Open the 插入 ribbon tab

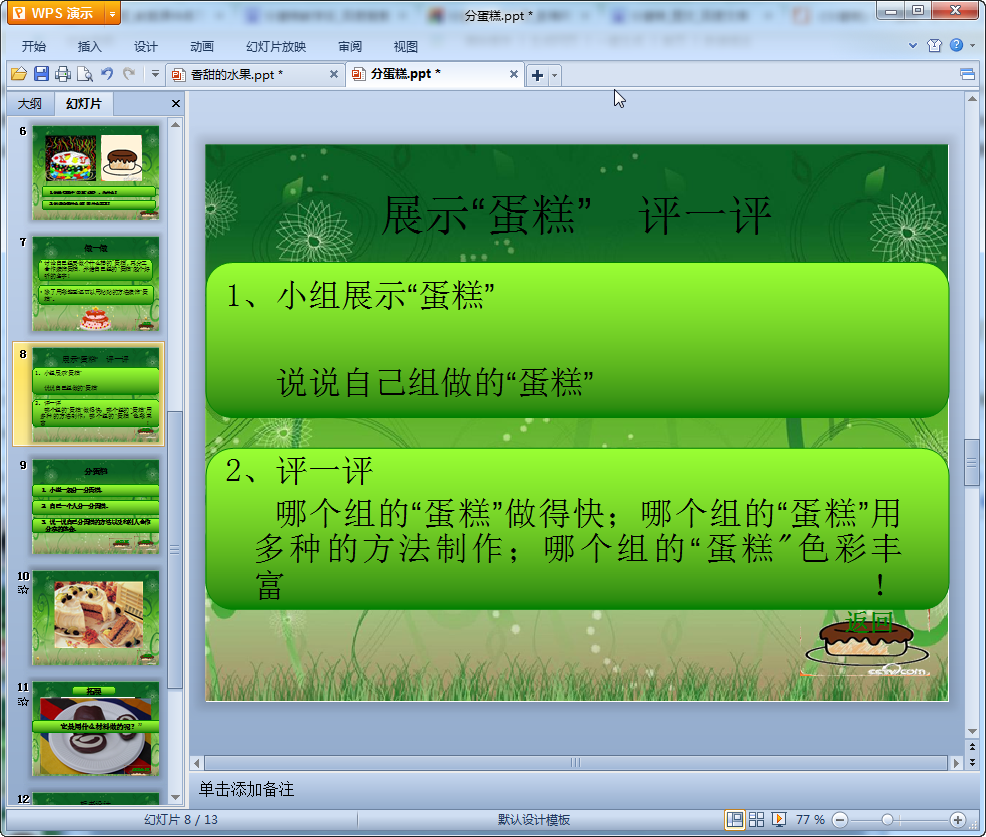point(89,47)
